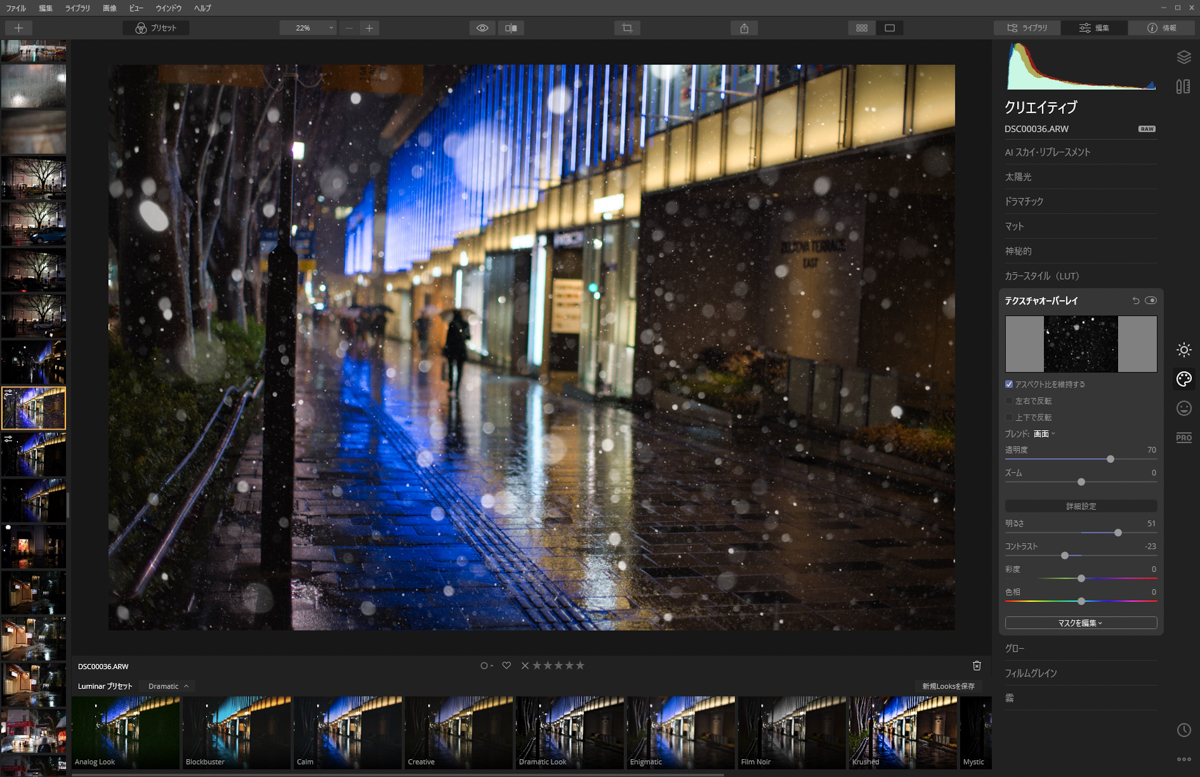Apply the Blockbuster preset
1200x777 pixels.
click(236, 733)
